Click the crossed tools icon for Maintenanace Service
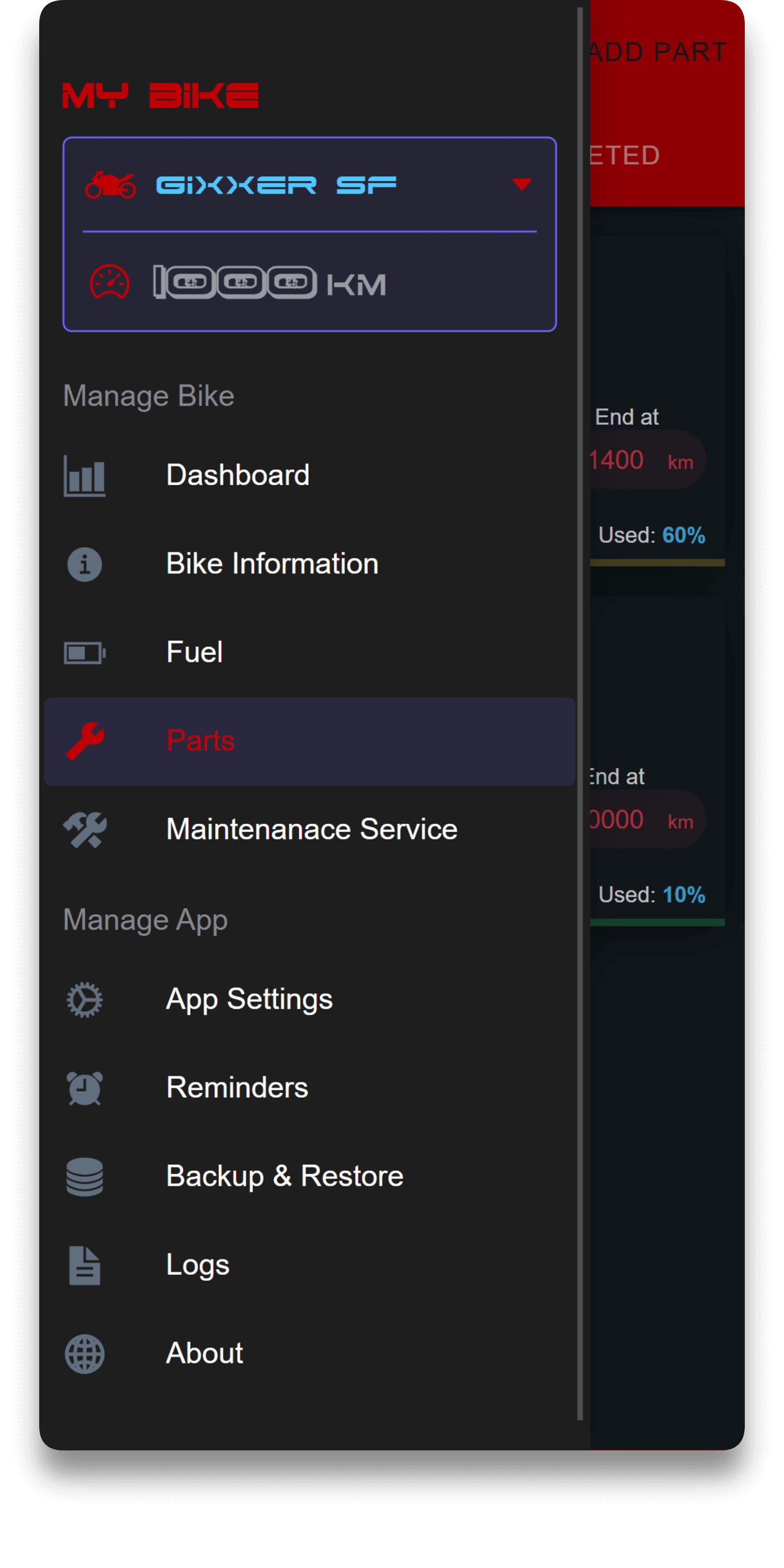This screenshot has height=1568, width=784. (85, 828)
